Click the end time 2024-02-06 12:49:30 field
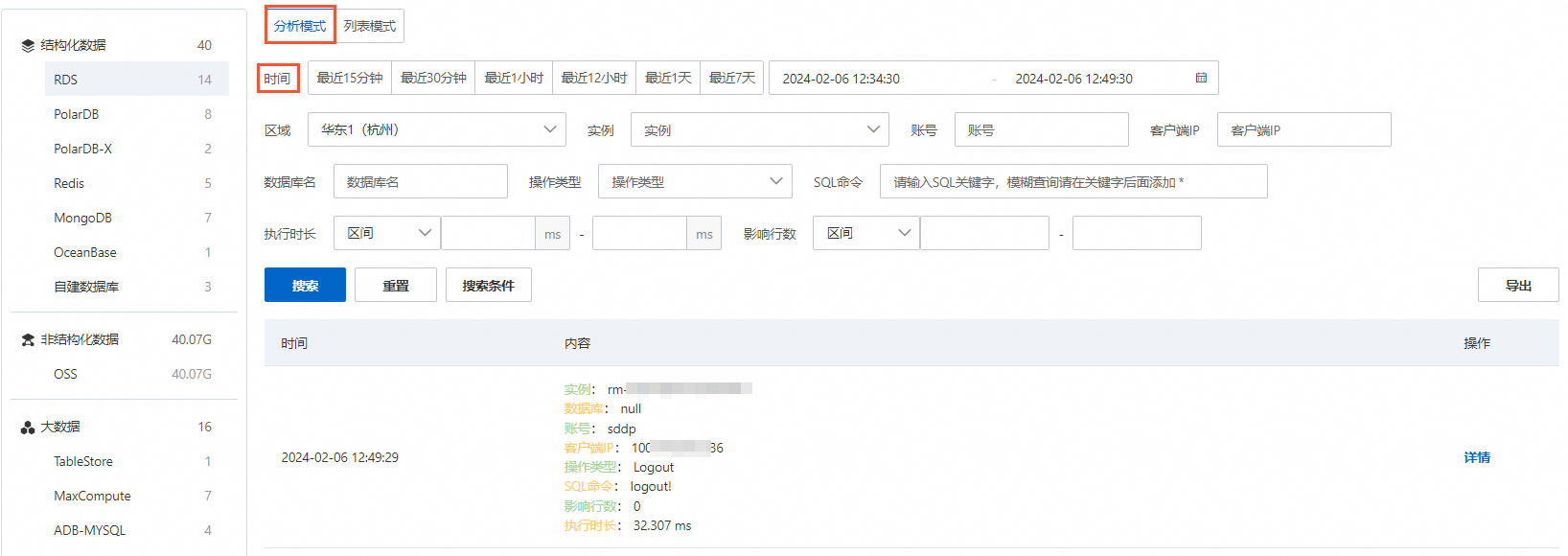This screenshot has height=556, width=1568. (x=1074, y=79)
